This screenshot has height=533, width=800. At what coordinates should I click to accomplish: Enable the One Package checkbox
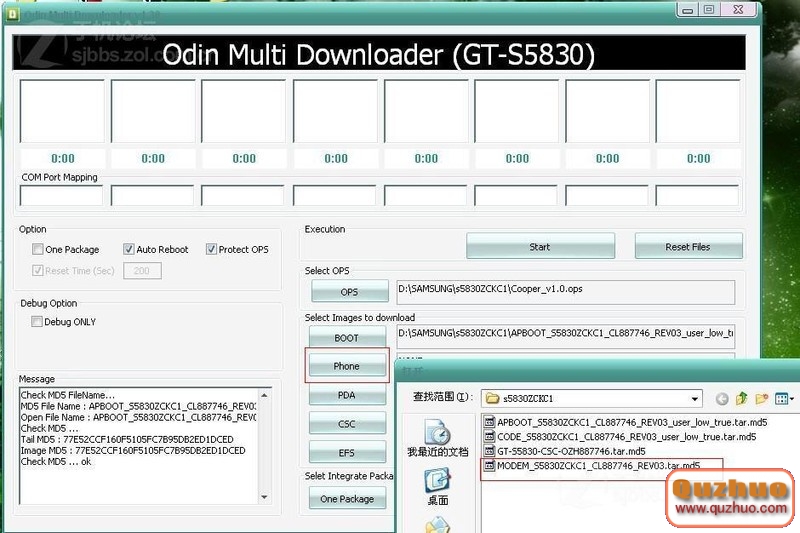(37, 249)
